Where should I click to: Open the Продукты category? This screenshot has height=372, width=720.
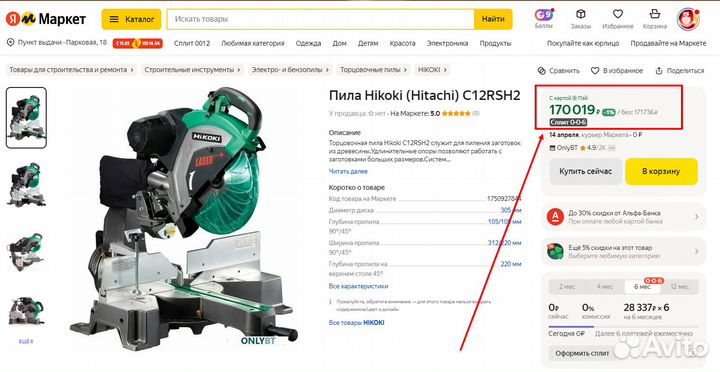495,44
